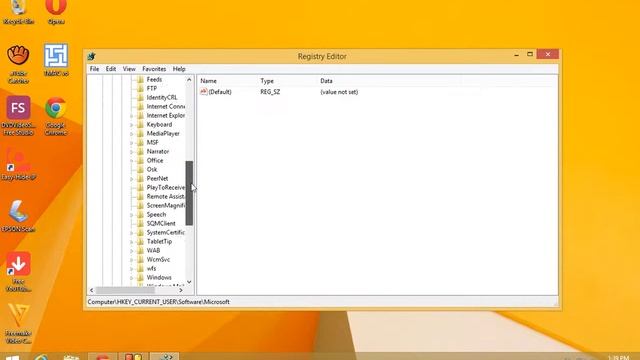This screenshot has height=360, width=640.
Task: Select the Speech folder icon
Action: click(x=140, y=214)
